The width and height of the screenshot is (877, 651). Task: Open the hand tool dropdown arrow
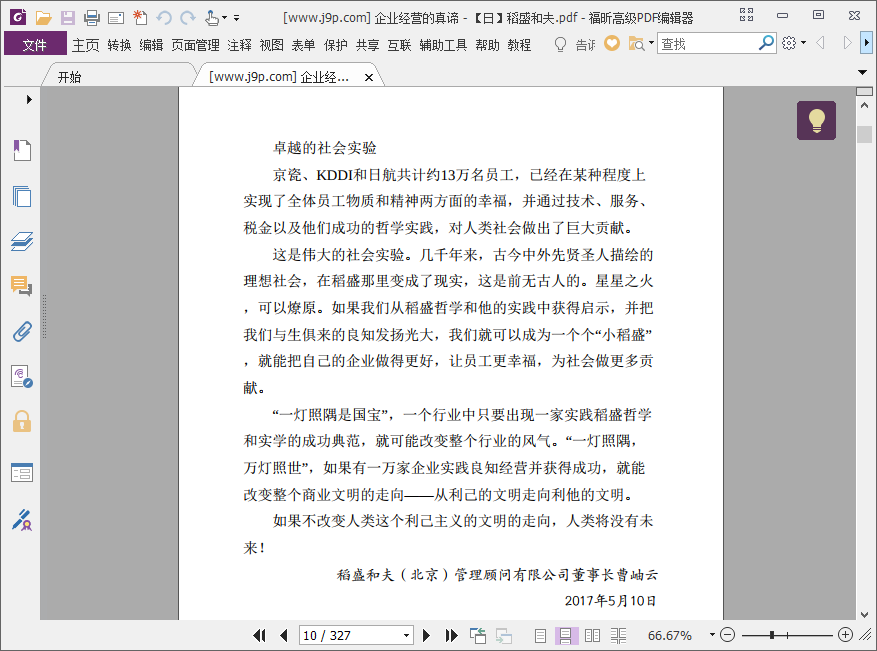click(224, 18)
